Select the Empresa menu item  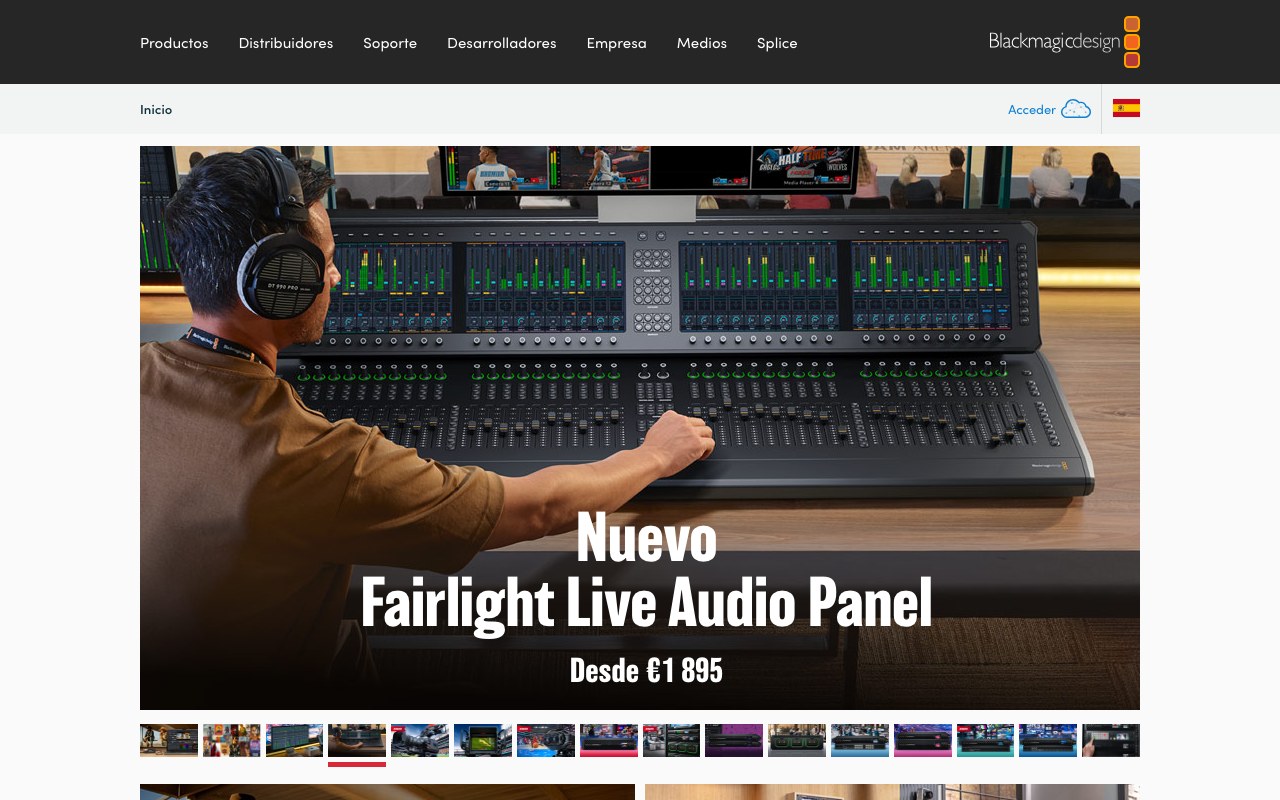(616, 43)
